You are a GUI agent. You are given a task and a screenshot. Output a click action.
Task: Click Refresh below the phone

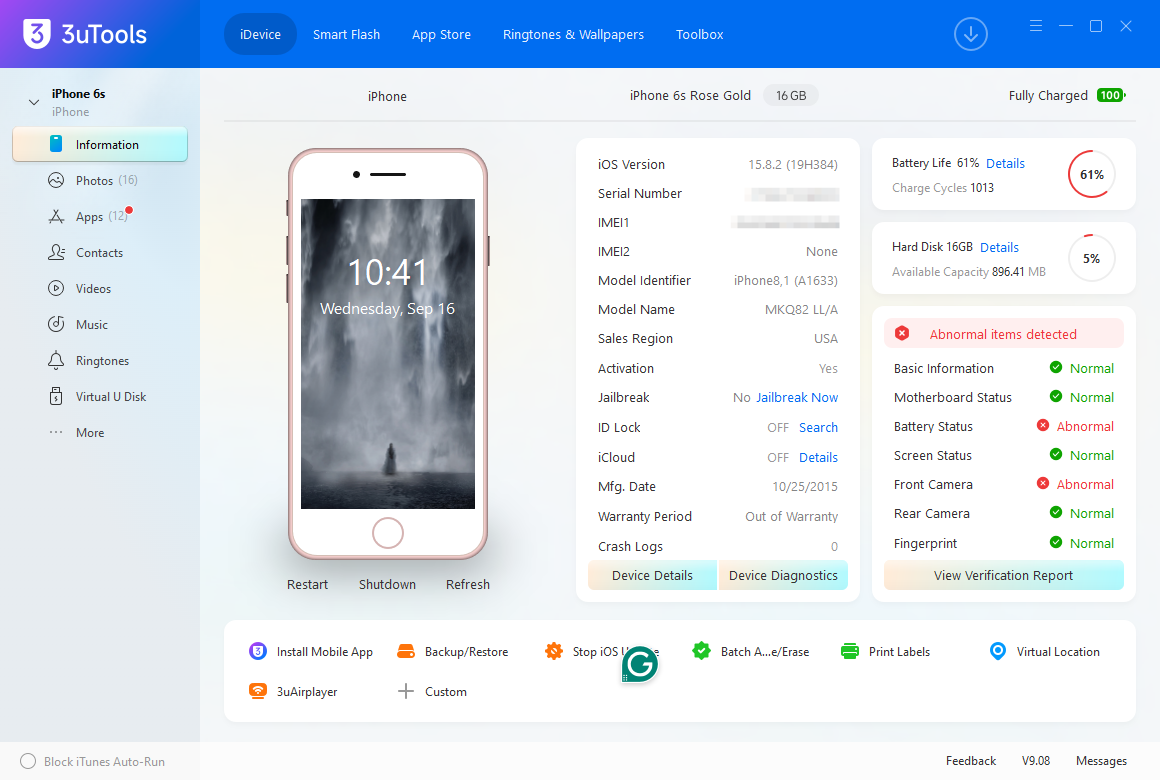[468, 584]
